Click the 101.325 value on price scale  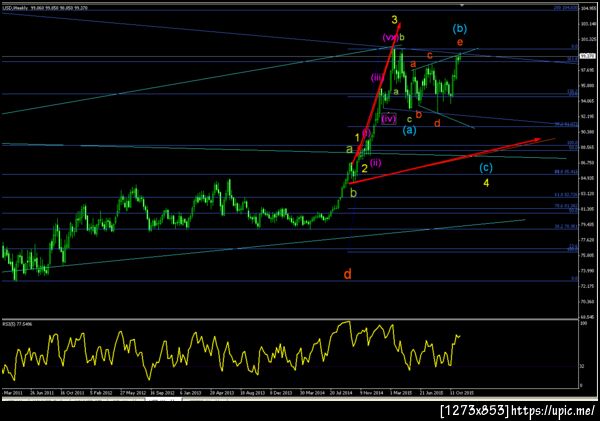[x=588, y=39]
